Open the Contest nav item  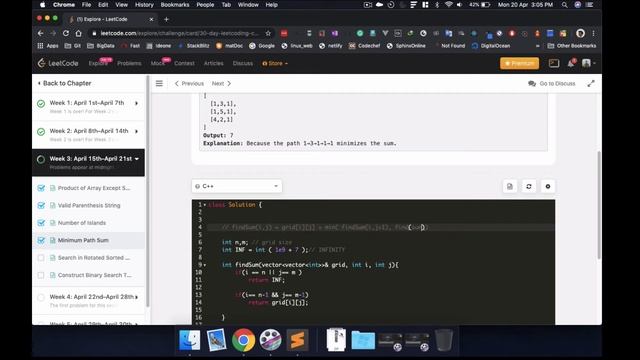tap(184, 63)
